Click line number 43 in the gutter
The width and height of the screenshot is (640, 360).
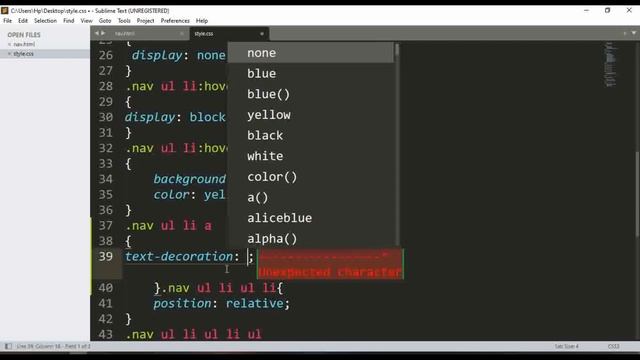pos(106,334)
